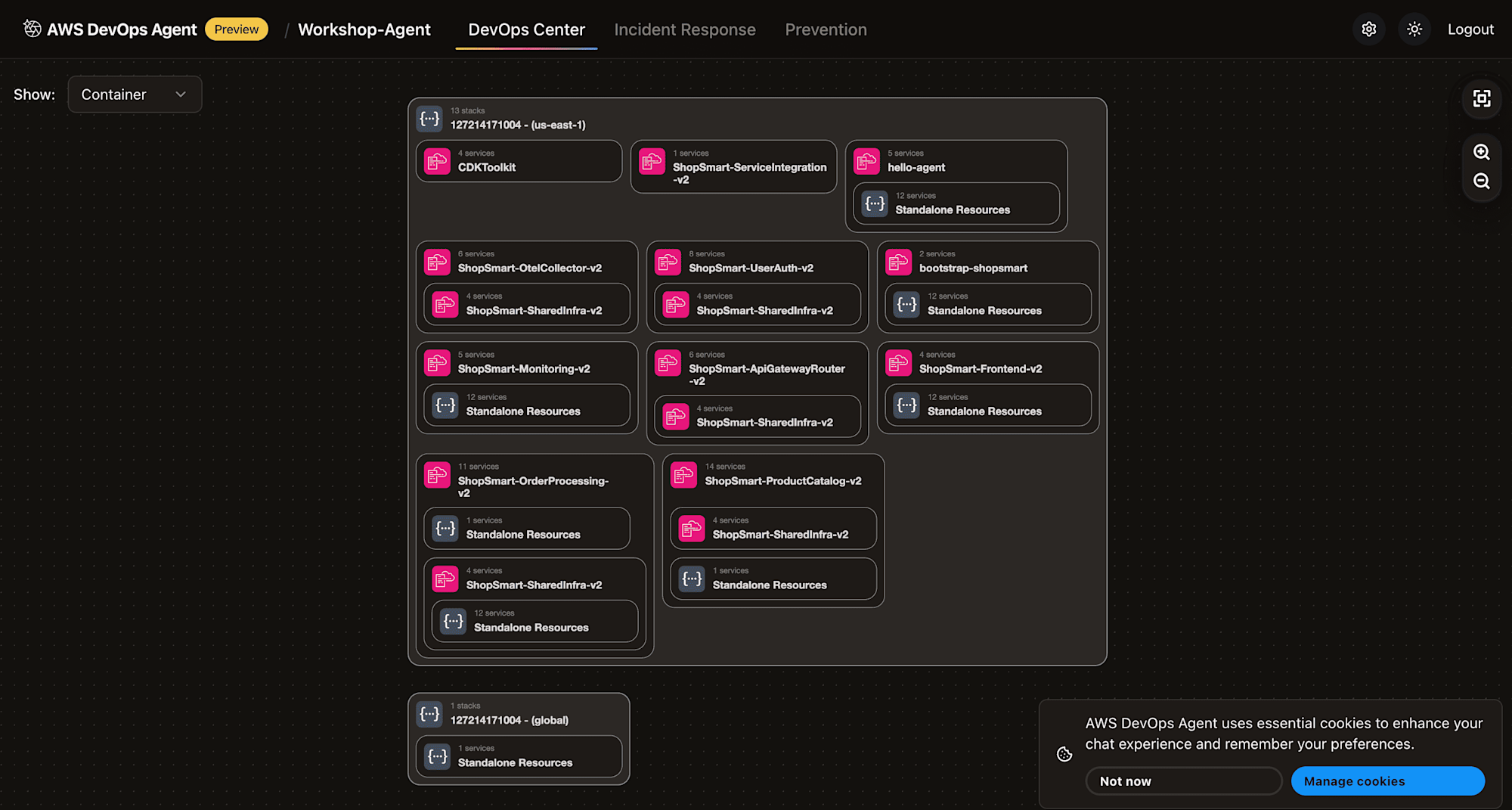1512x810 pixels.
Task: Click SharedInfra-v2 icon inside ApiGatewayRouter stack
Action: pyautogui.click(x=676, y=416)
